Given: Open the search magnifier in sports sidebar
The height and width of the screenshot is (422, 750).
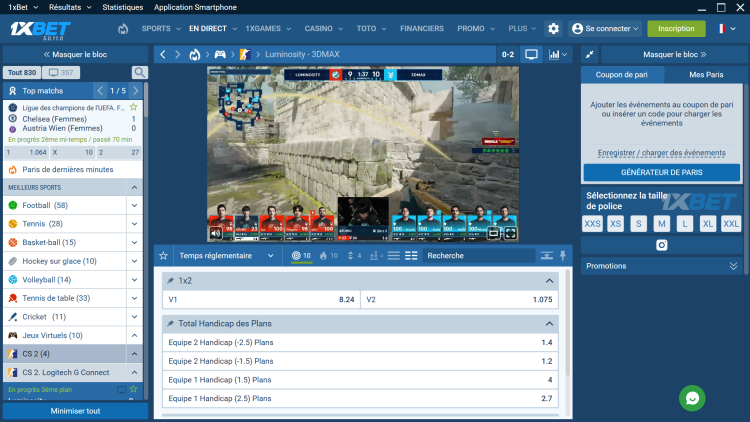Looking at the screenshot, I should coord(140,72).
